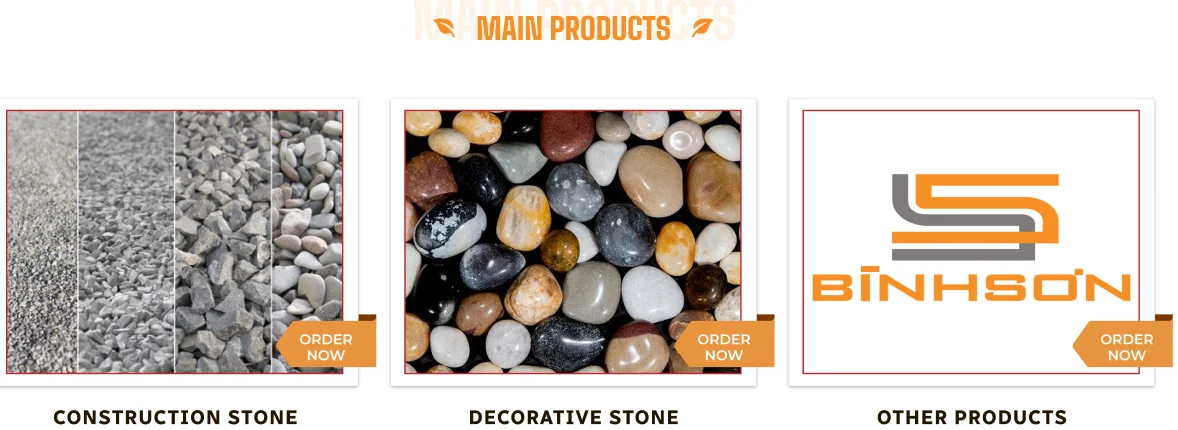
Task: Open the Decorative Stone title link
Action: pyautogui.click(x=574, y=417)
